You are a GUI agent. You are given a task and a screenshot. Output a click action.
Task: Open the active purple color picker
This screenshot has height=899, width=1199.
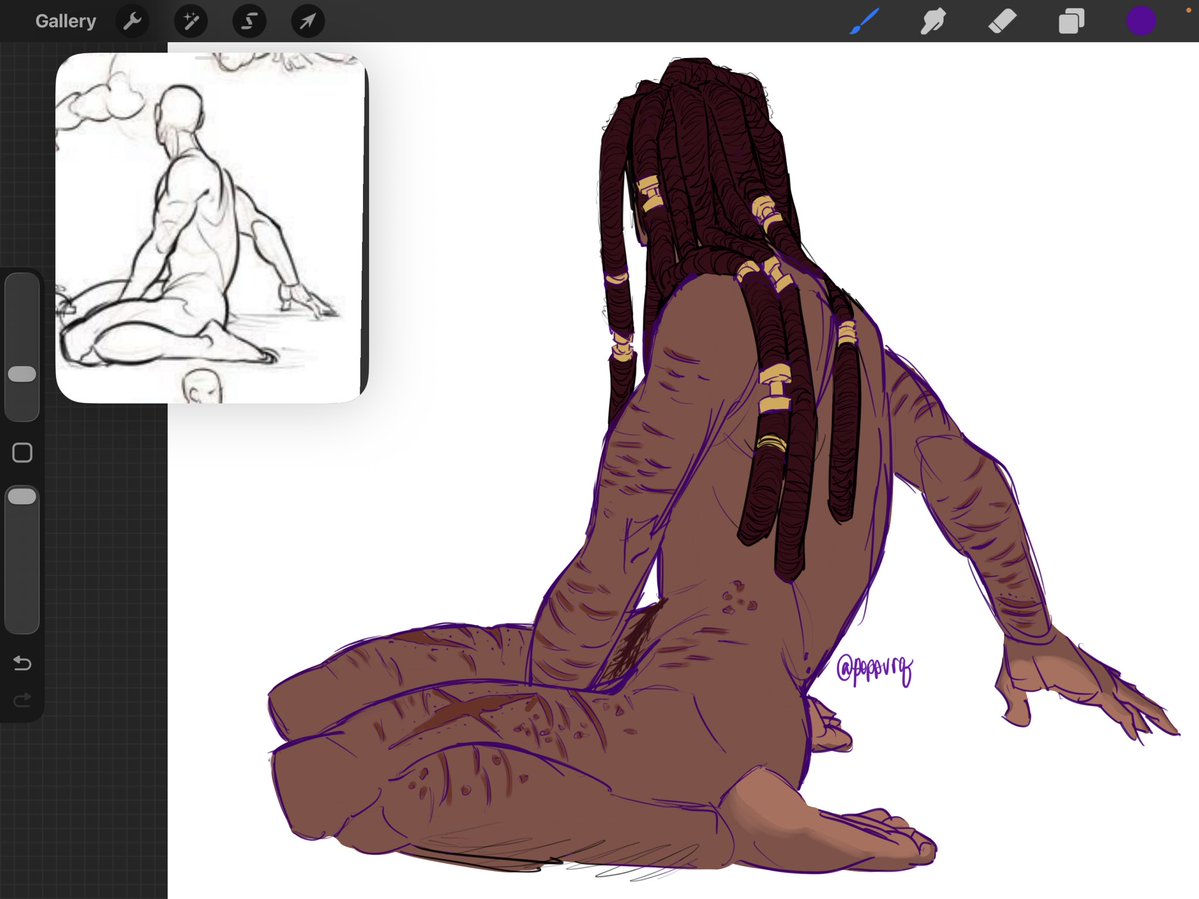tap(1141, 21)
